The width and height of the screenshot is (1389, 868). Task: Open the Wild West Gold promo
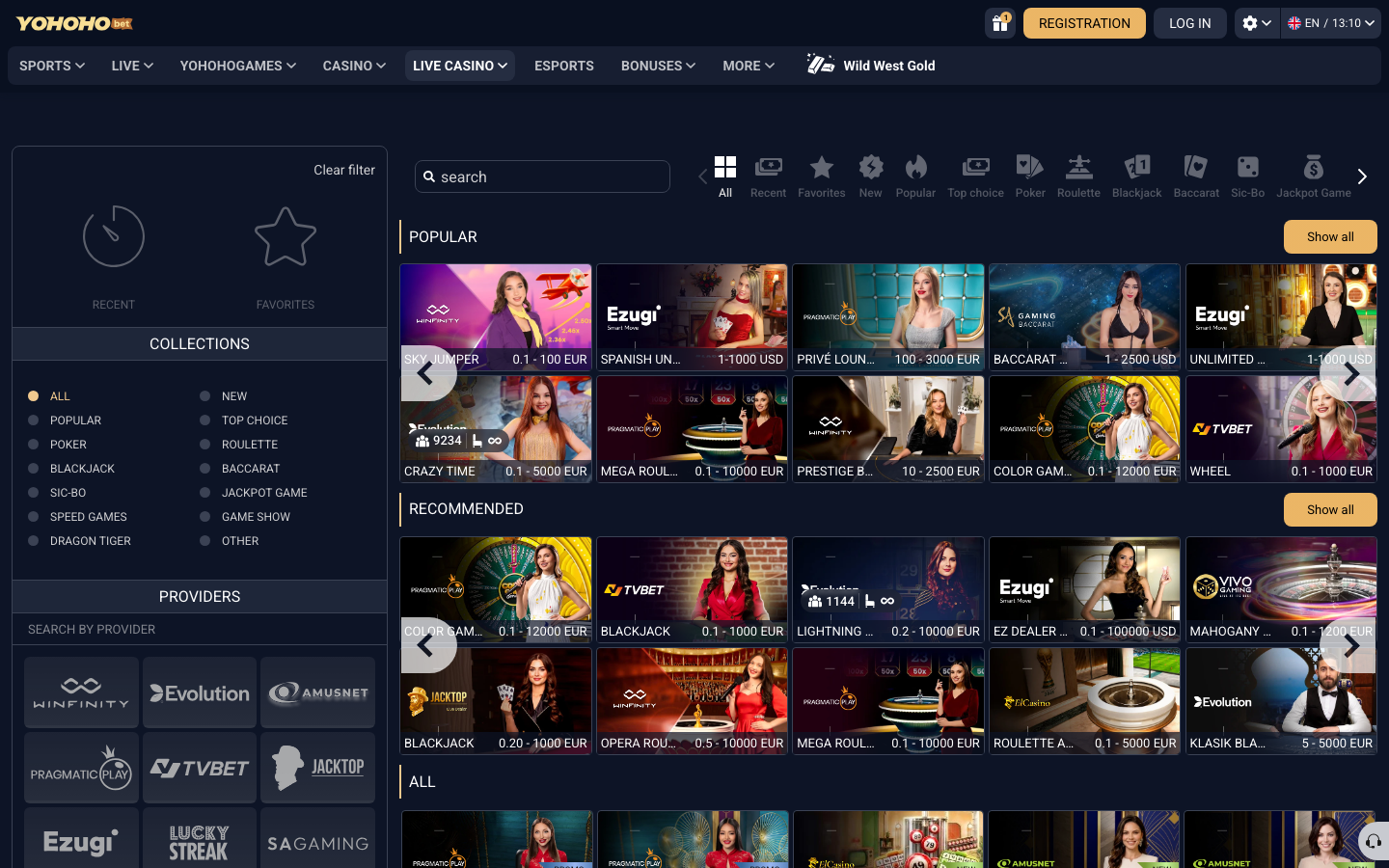point(871,66)
